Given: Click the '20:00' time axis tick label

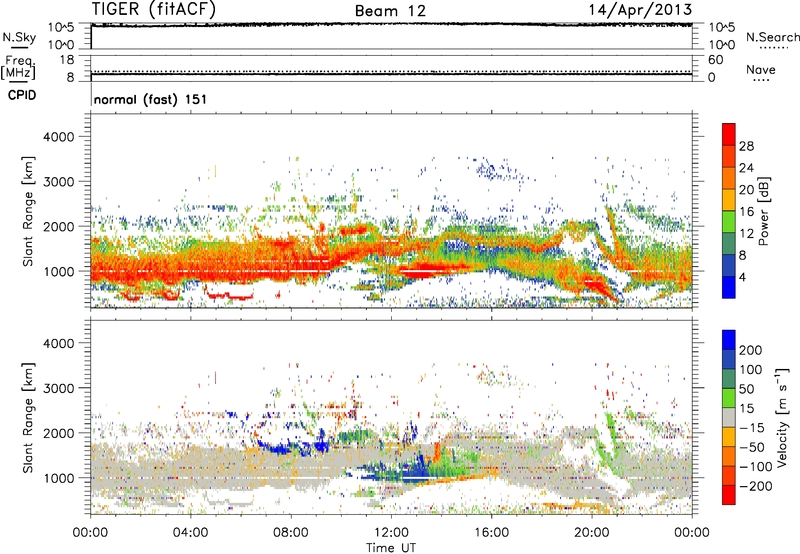Looking at the screenshot, I should [592, 533].
